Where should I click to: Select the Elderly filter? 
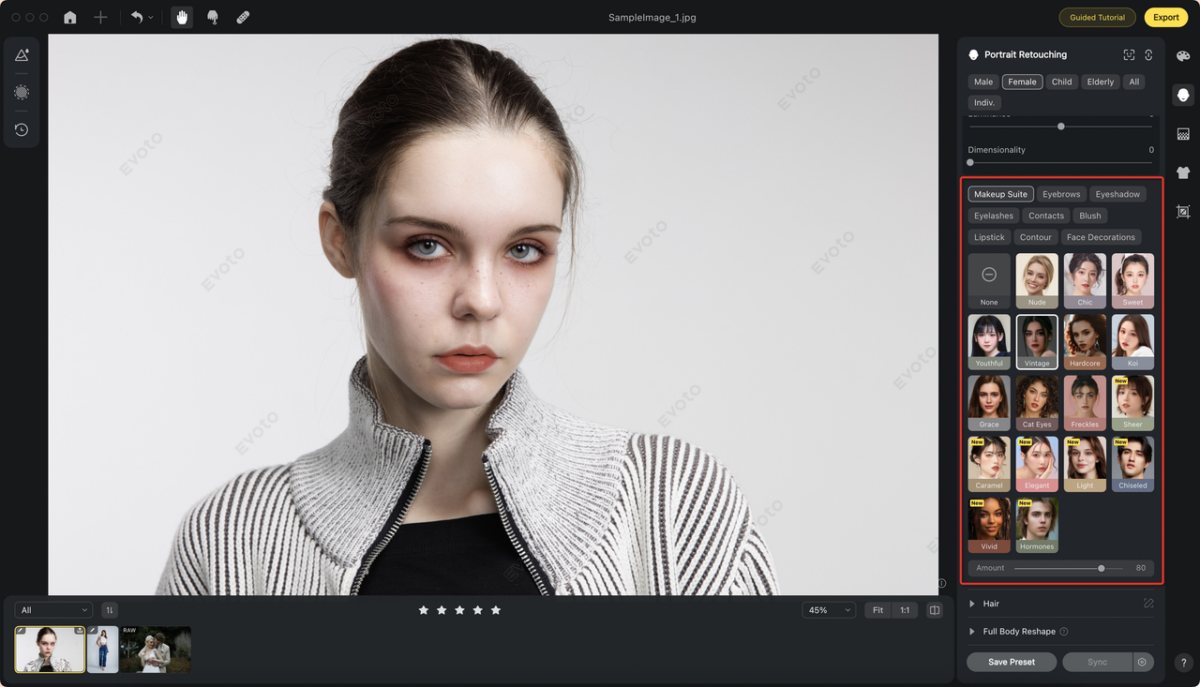(1100, 82)
